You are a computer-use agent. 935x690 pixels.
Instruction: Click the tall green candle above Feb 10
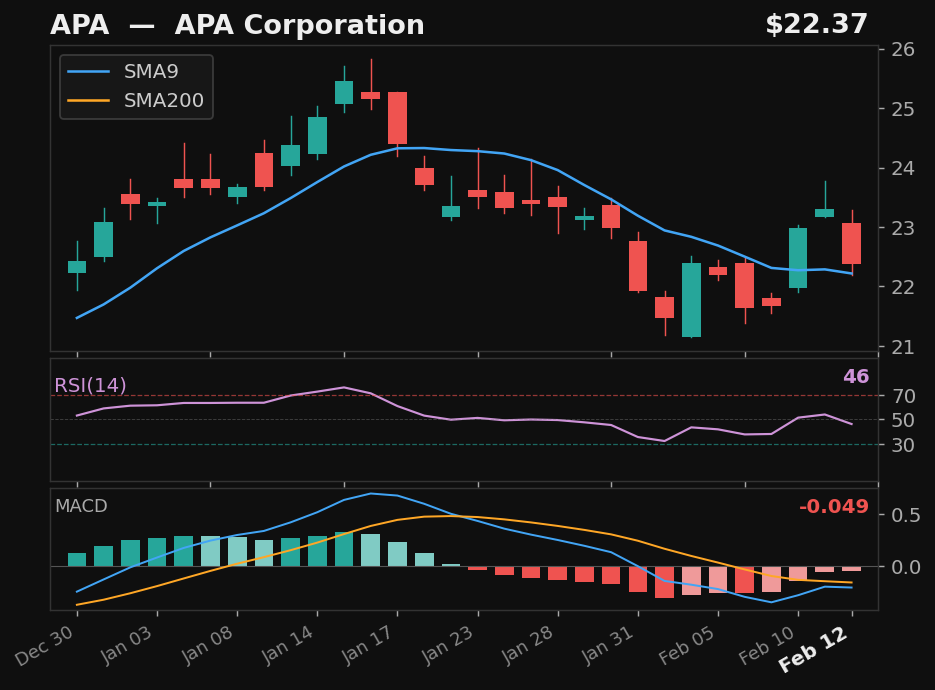(798, 258)
